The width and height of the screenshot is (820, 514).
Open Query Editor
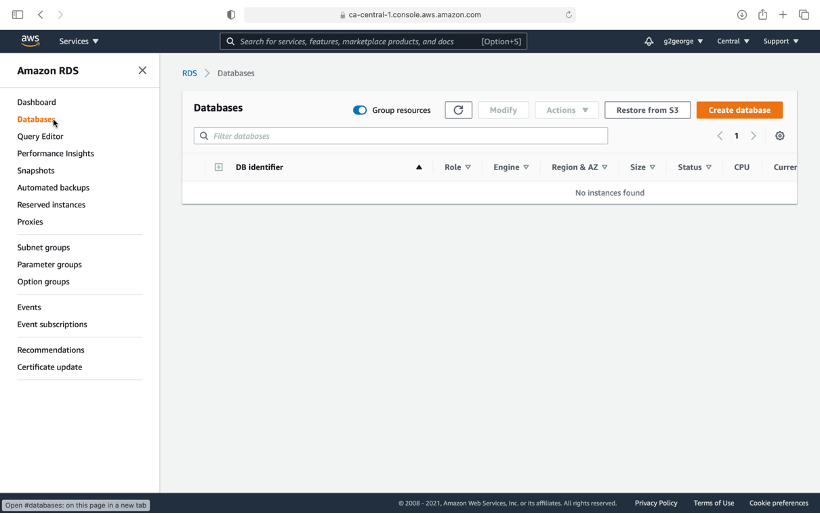pyautogui.click(x=40, y=136)
